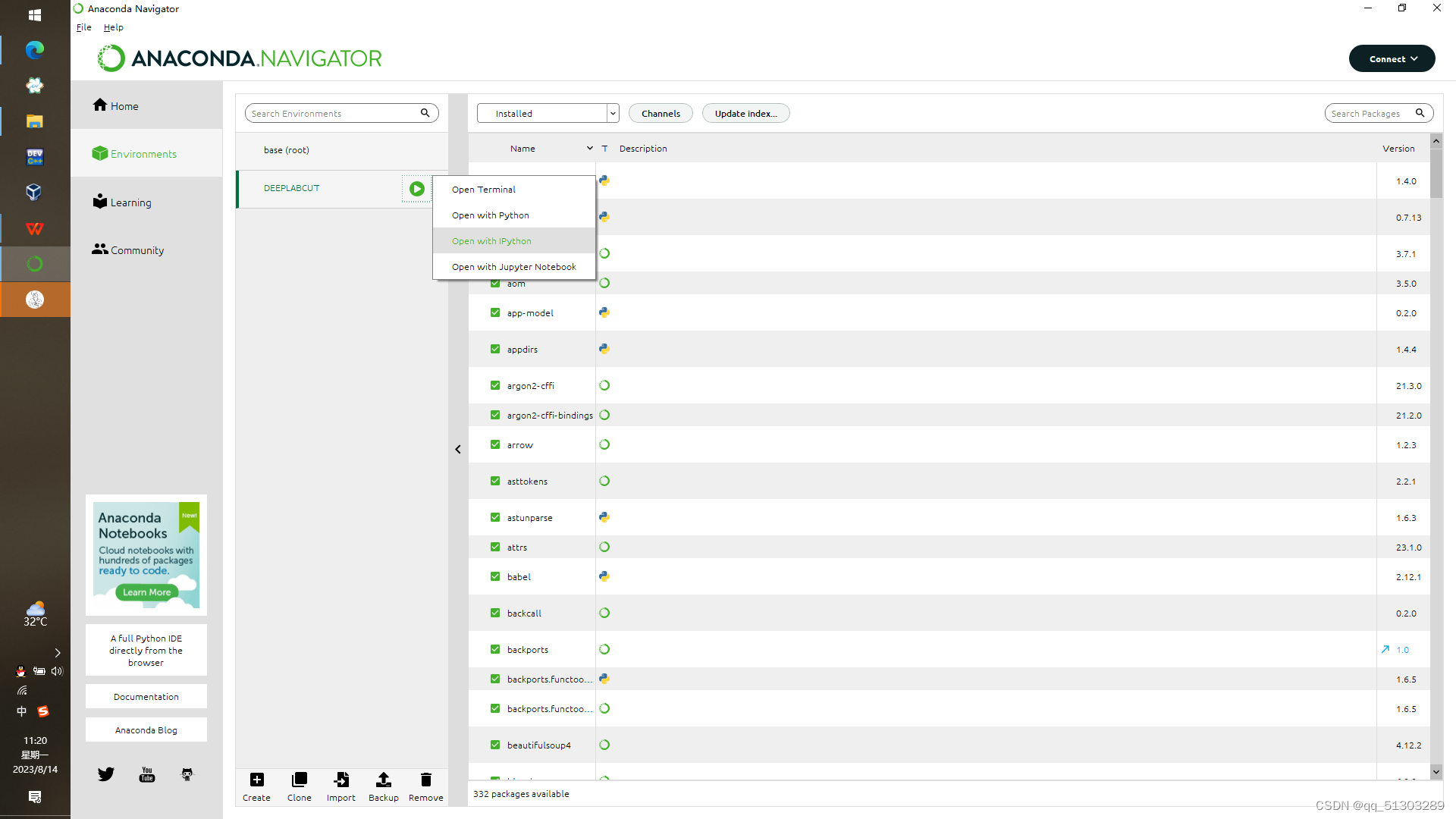Image resolution: width=1456 pixels, height=819 pixels.
Task: Open the Create environment tool
Action: [x=256, y=786]
